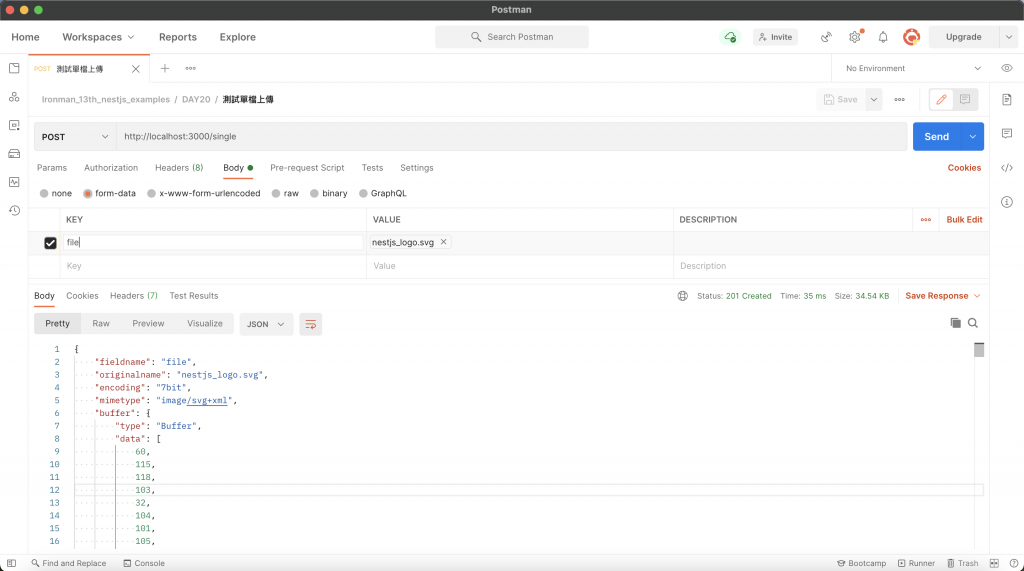
Task: Open the environment quick look eye icon
Action: 1006,68
